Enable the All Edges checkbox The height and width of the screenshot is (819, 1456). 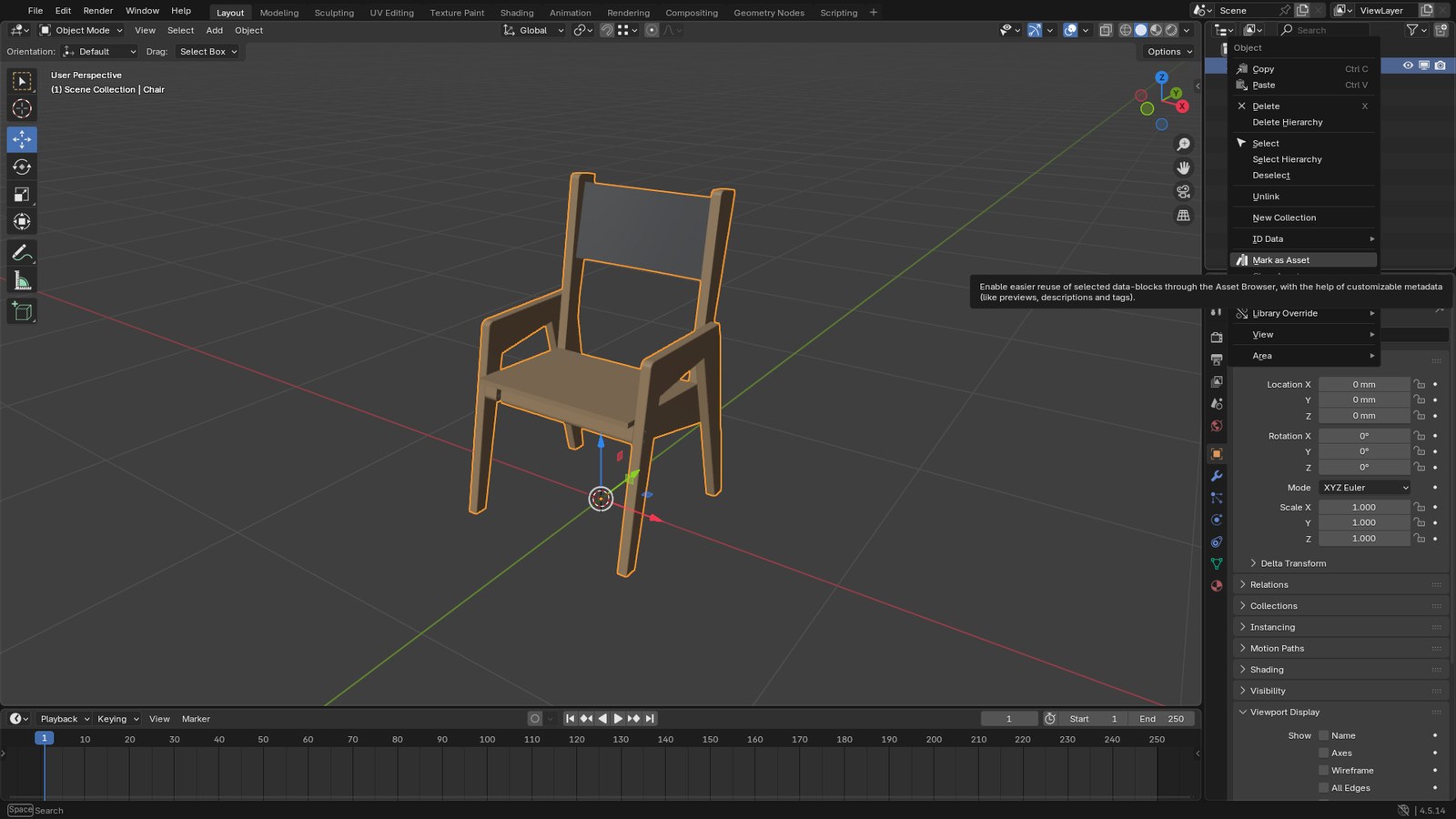(x=1324, y=788)
